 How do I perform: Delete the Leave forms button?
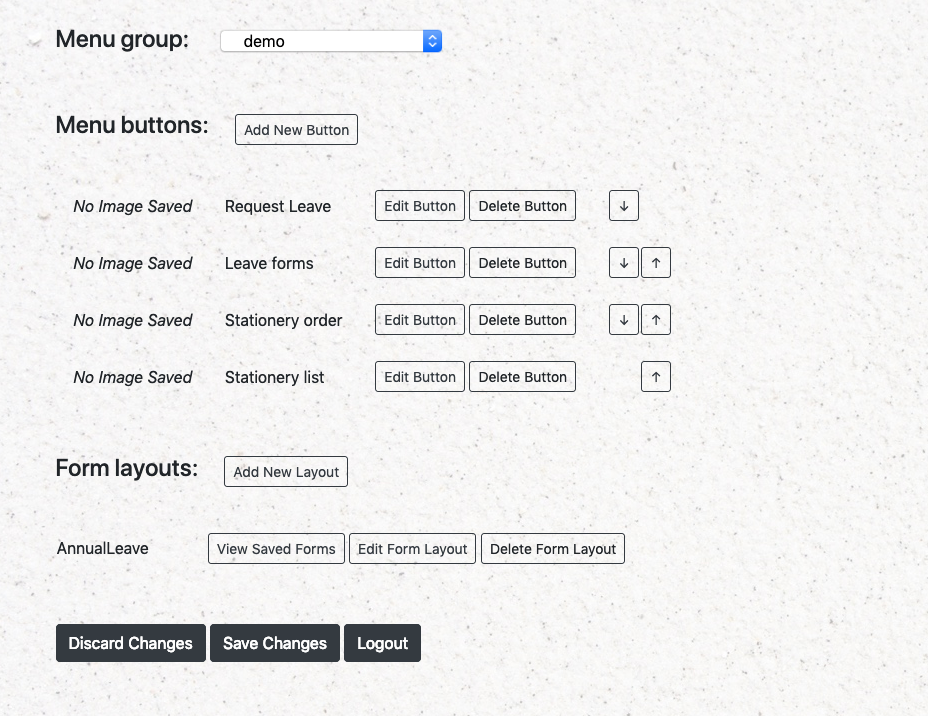(x=522, y=263)
